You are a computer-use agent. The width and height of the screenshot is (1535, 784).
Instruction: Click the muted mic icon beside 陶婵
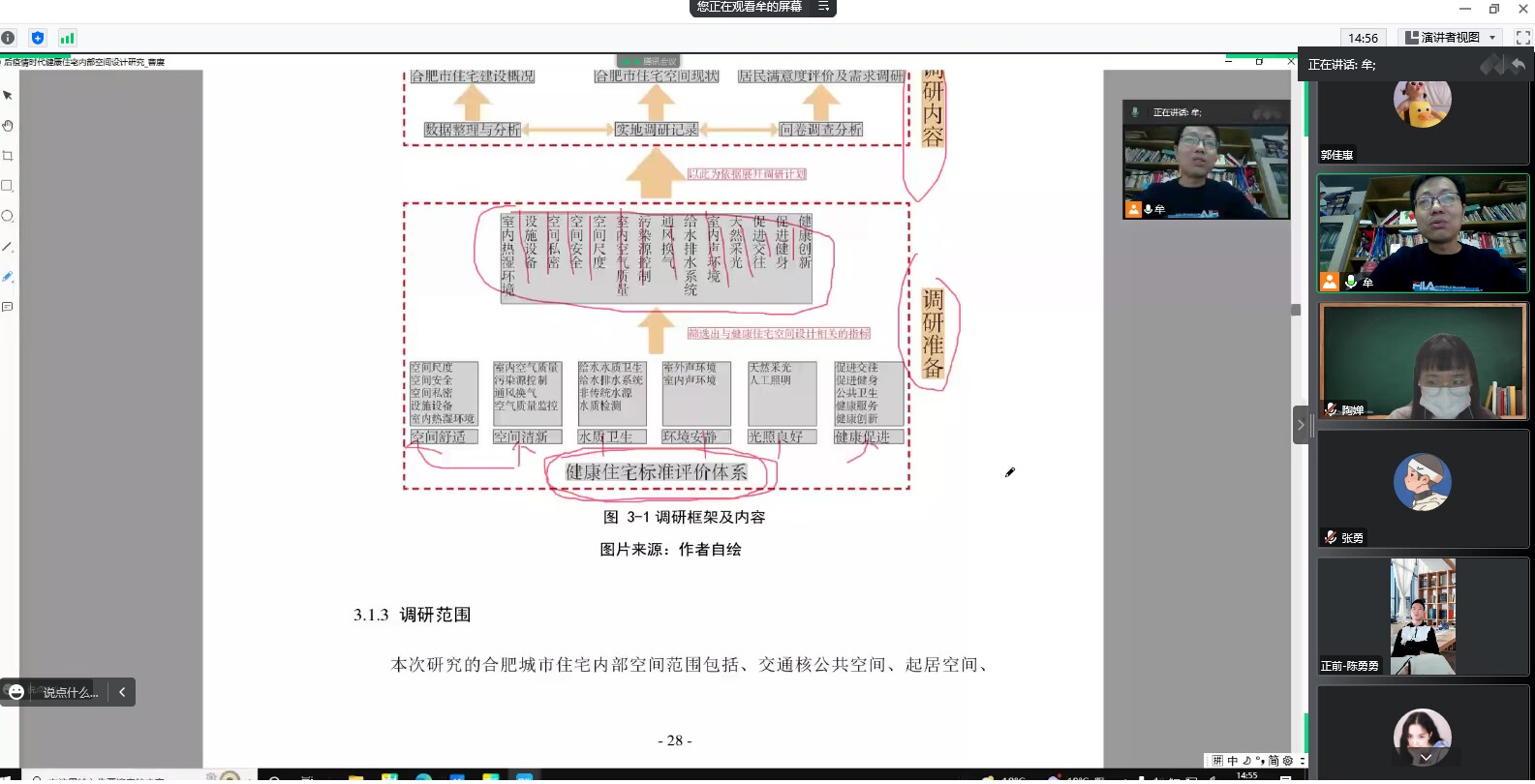click(1332, 409)
